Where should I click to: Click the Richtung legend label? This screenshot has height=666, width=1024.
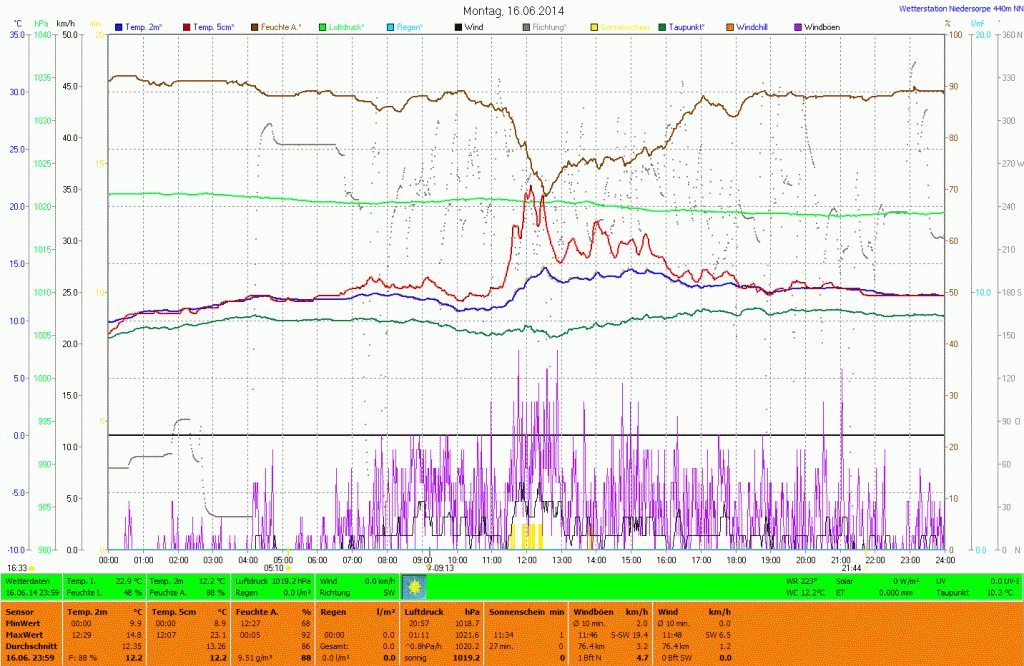click(x=548, y=26)
